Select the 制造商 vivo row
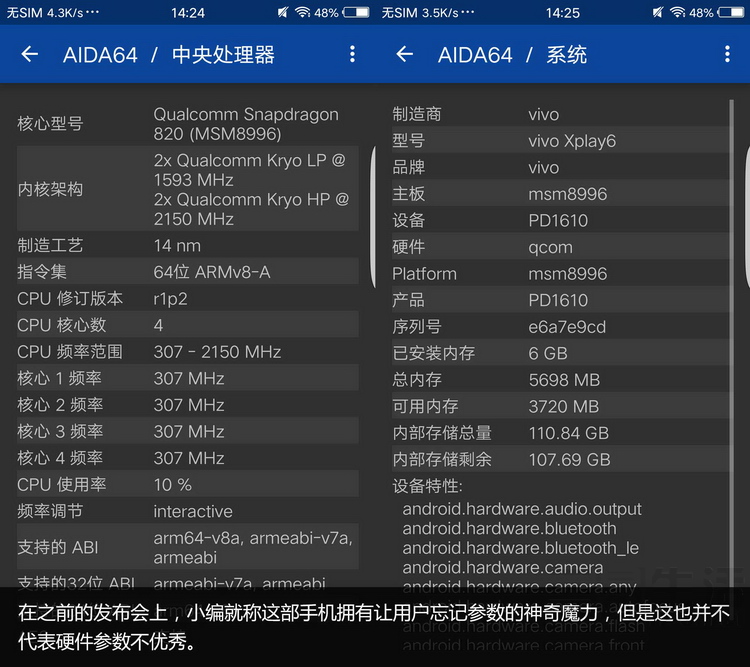Image resolution: width=750 pixels, height=667 pixels. 561,114
